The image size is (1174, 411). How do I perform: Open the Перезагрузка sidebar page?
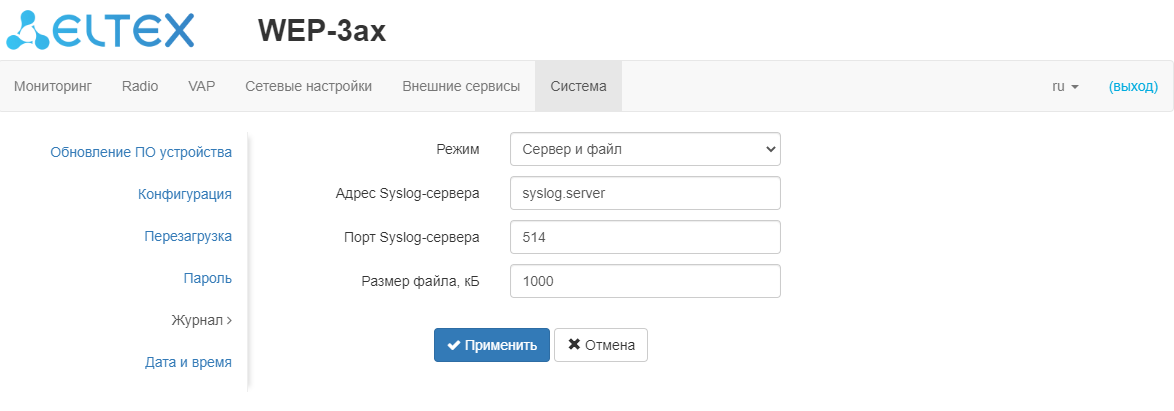click(187, 236)
